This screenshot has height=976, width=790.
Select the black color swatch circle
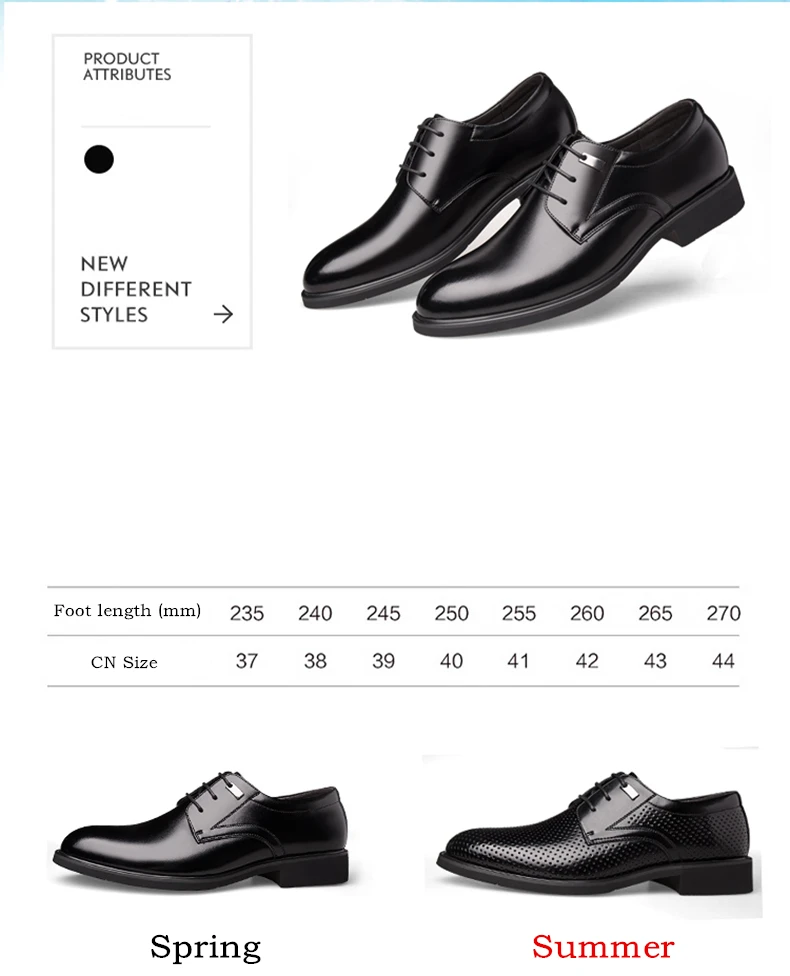click(x=99, y=159)
